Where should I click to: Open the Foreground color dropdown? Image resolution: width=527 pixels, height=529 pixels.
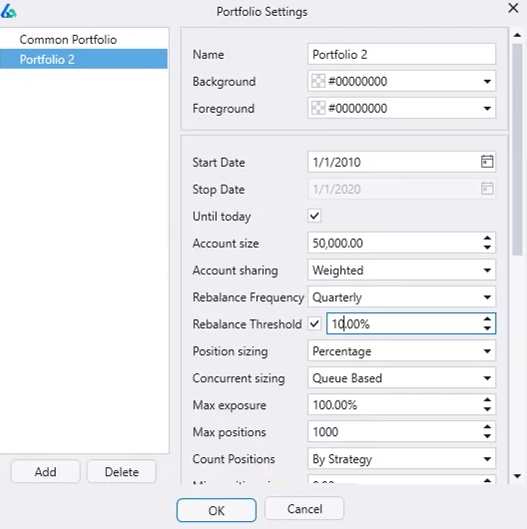(x=487, y=108)
